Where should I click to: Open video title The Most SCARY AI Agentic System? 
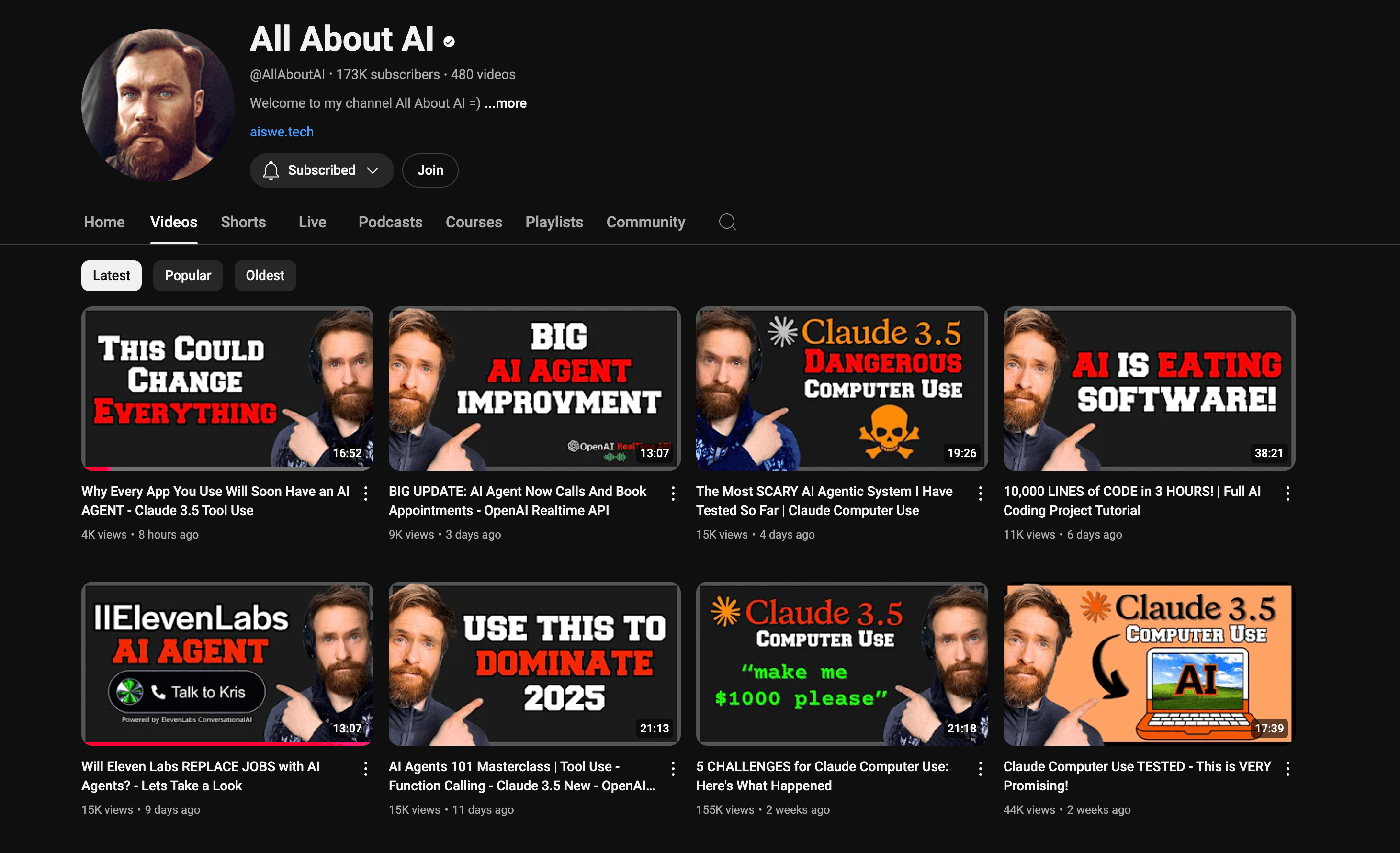[x=824, y=501]
